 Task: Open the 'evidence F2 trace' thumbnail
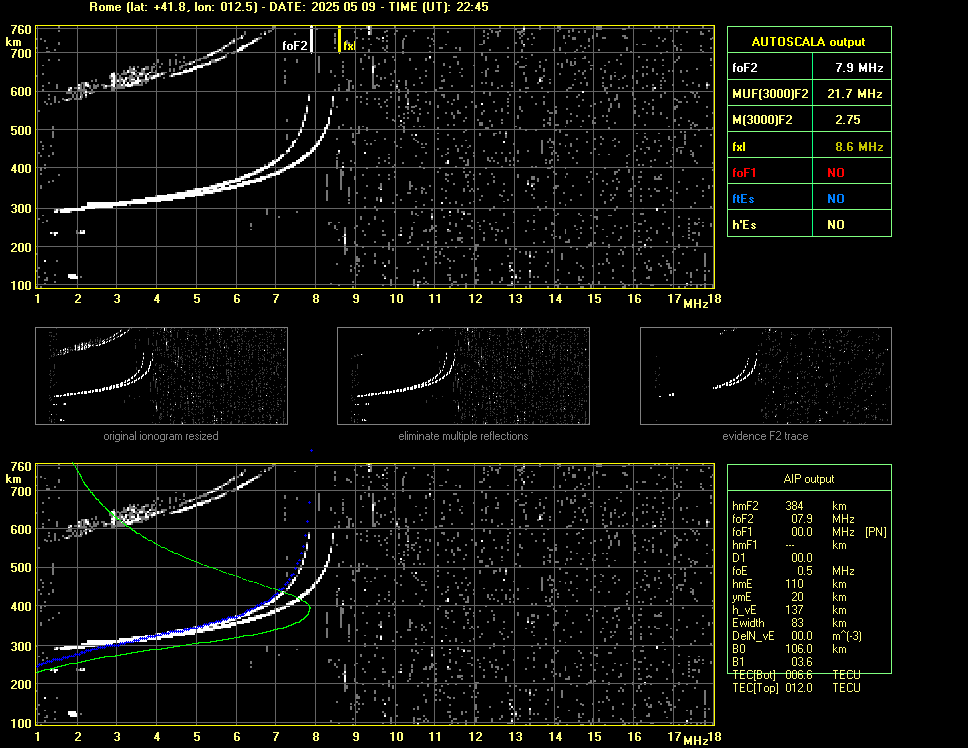click(766, 376)
